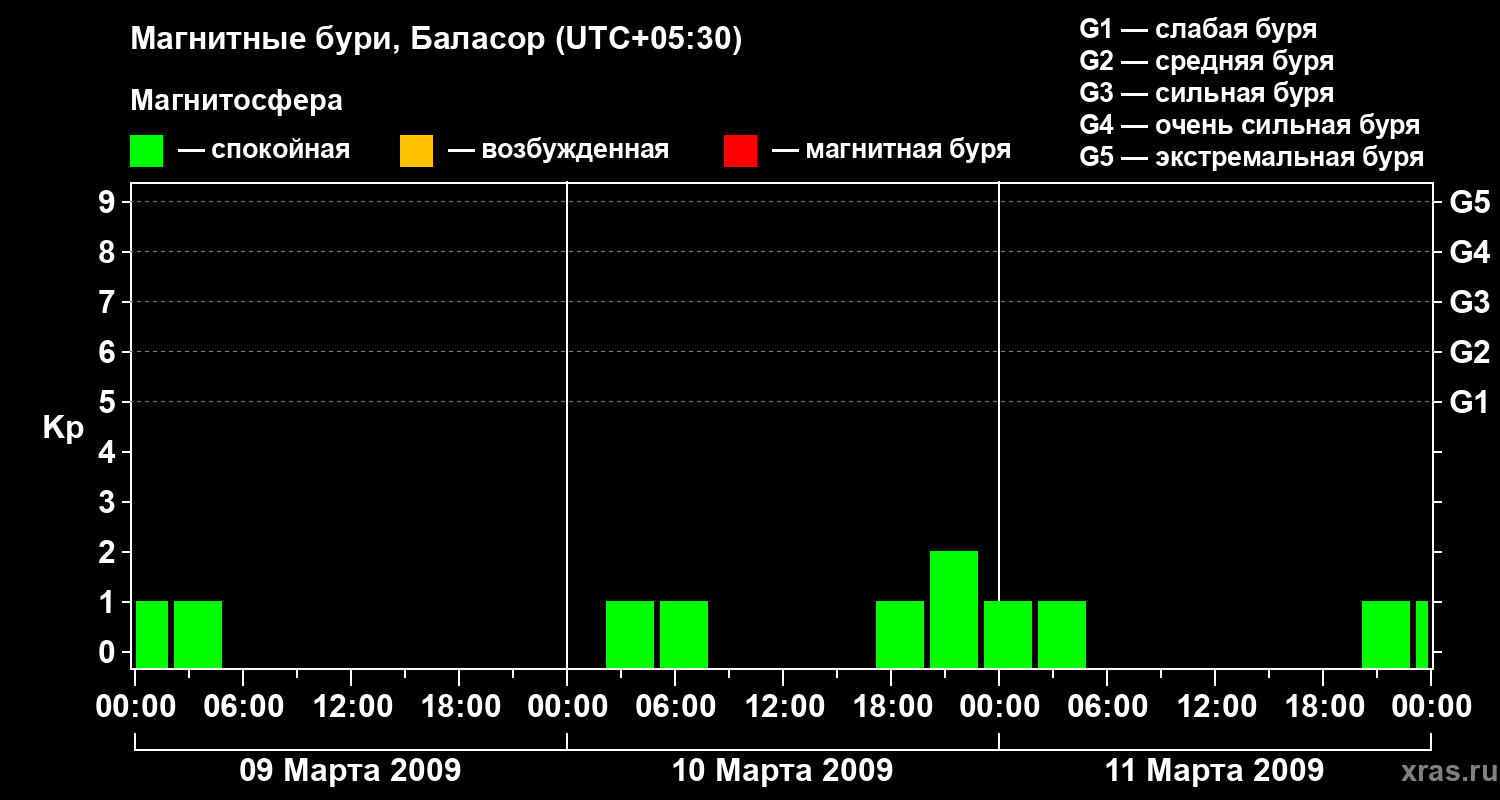Click the 'G2 — средняя буря' description
This screenshot has width=1500, height=800.
tap(1207, 61)
